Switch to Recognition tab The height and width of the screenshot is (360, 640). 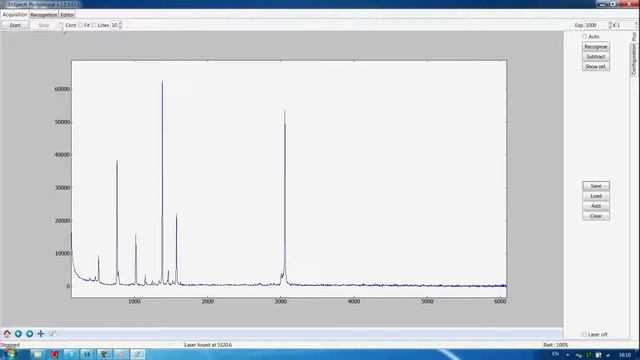(44, 15)
